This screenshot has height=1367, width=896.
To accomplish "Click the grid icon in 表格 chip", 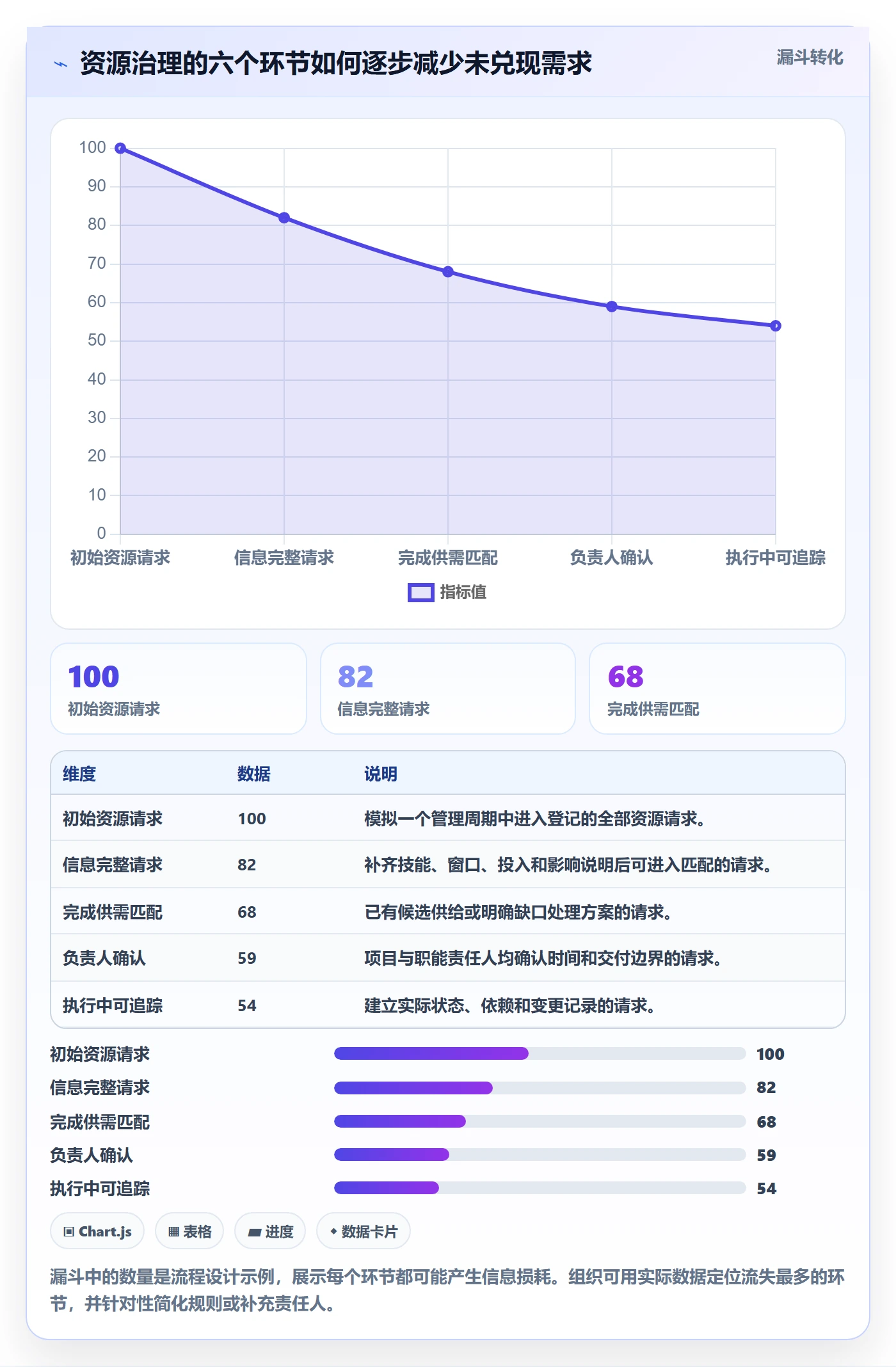I will tap(173, 1232).
